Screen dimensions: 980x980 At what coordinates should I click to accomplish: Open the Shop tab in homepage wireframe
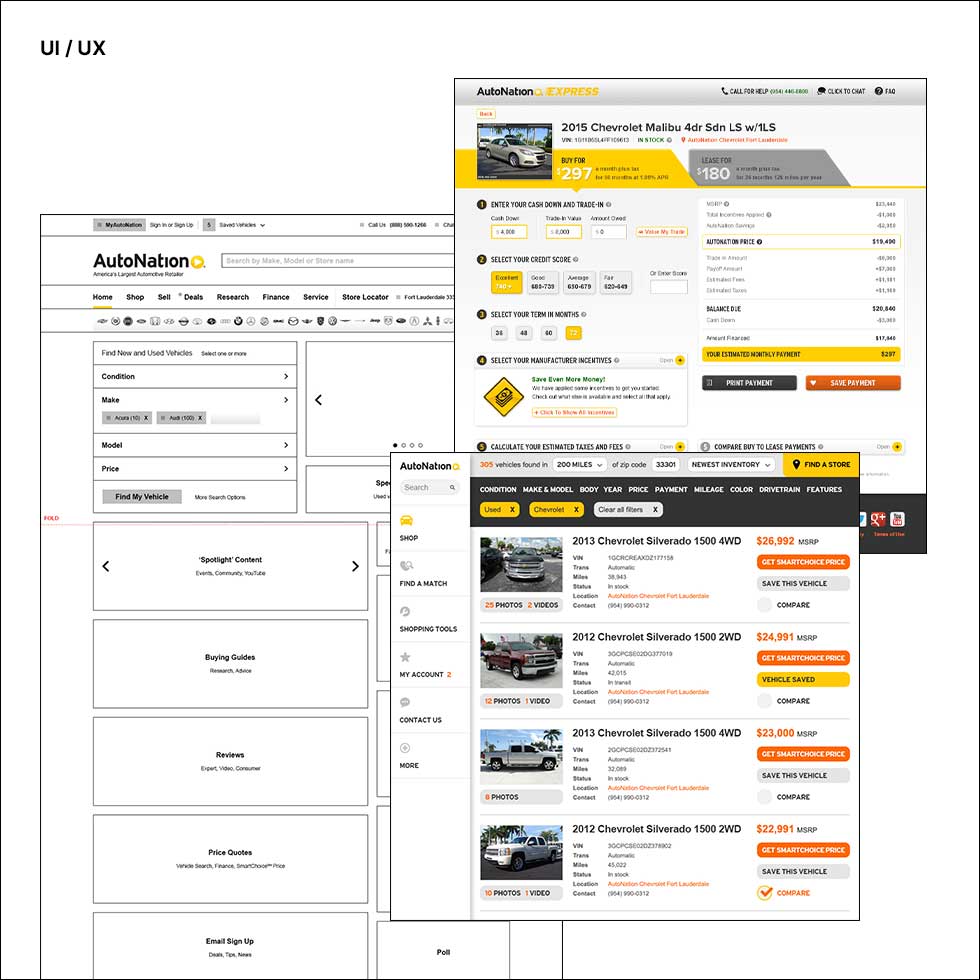click(x=135, y=298)
